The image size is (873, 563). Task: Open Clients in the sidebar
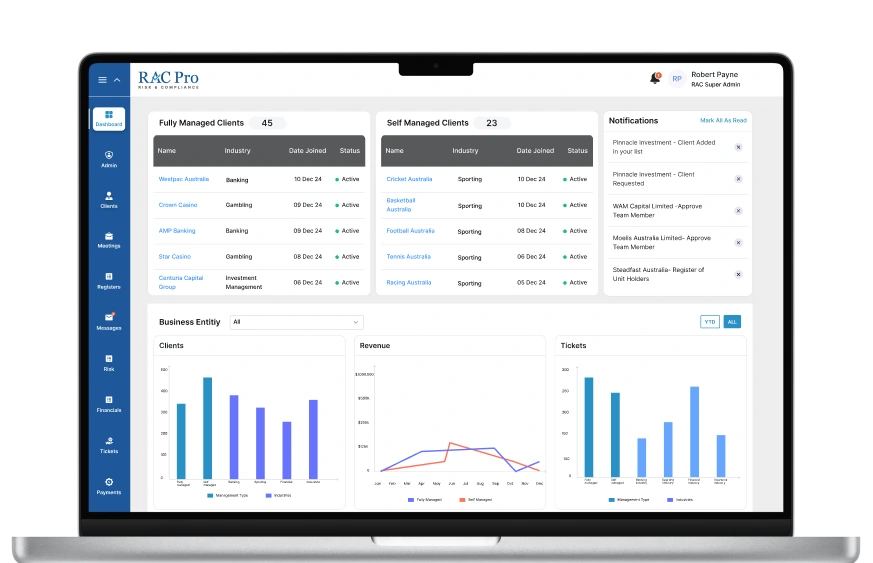point(109,200)
